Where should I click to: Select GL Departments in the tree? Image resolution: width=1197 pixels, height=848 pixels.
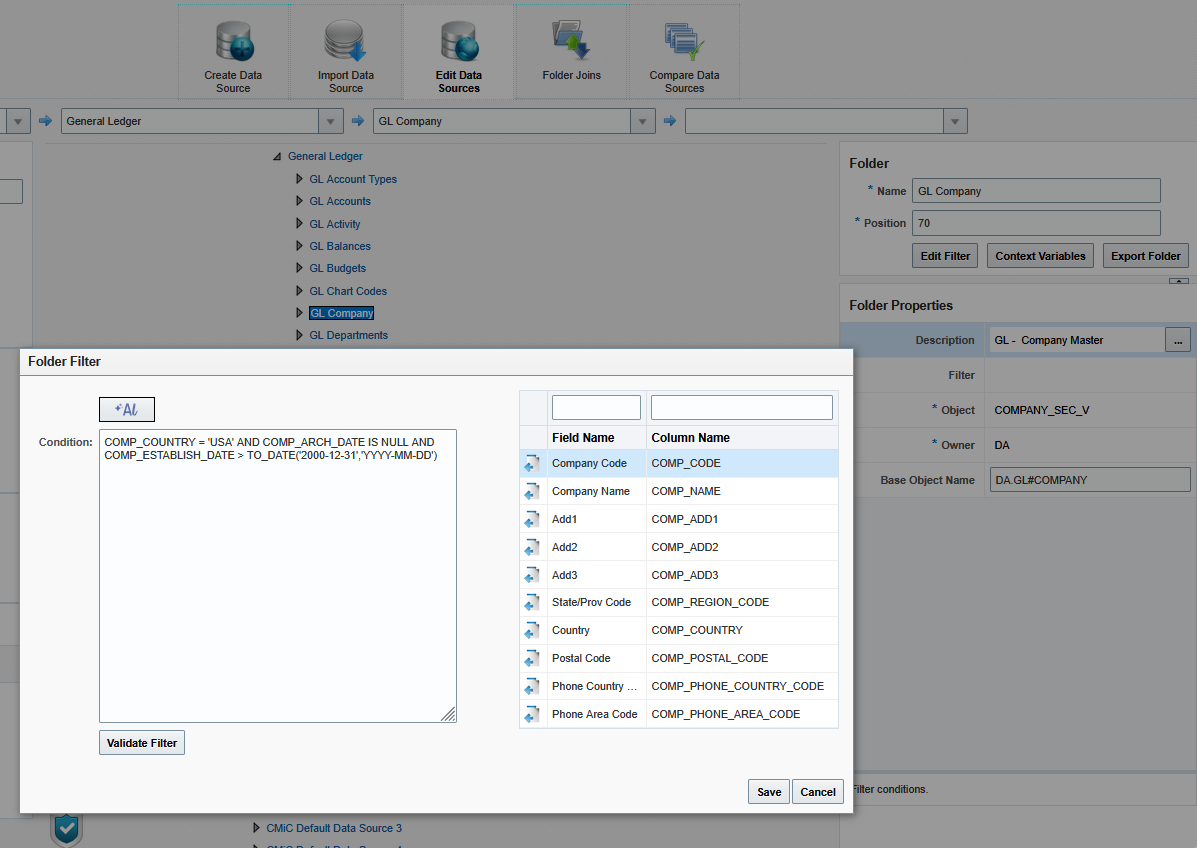point(348,336)
